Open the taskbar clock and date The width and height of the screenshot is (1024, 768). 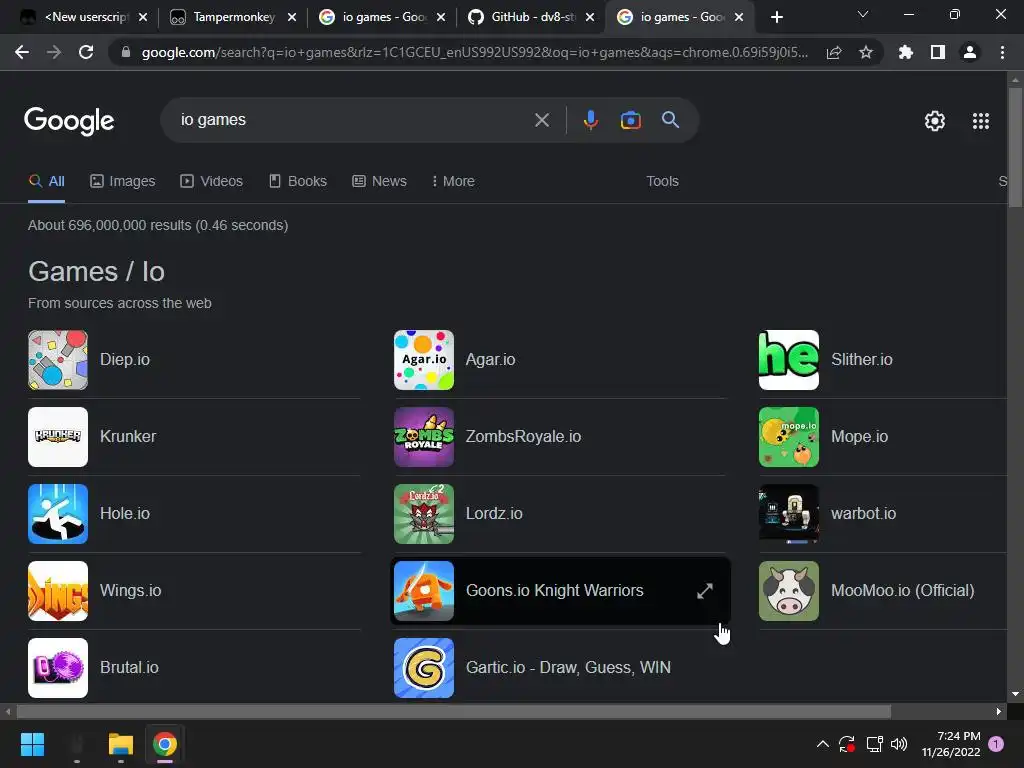(x=951, y=744)
